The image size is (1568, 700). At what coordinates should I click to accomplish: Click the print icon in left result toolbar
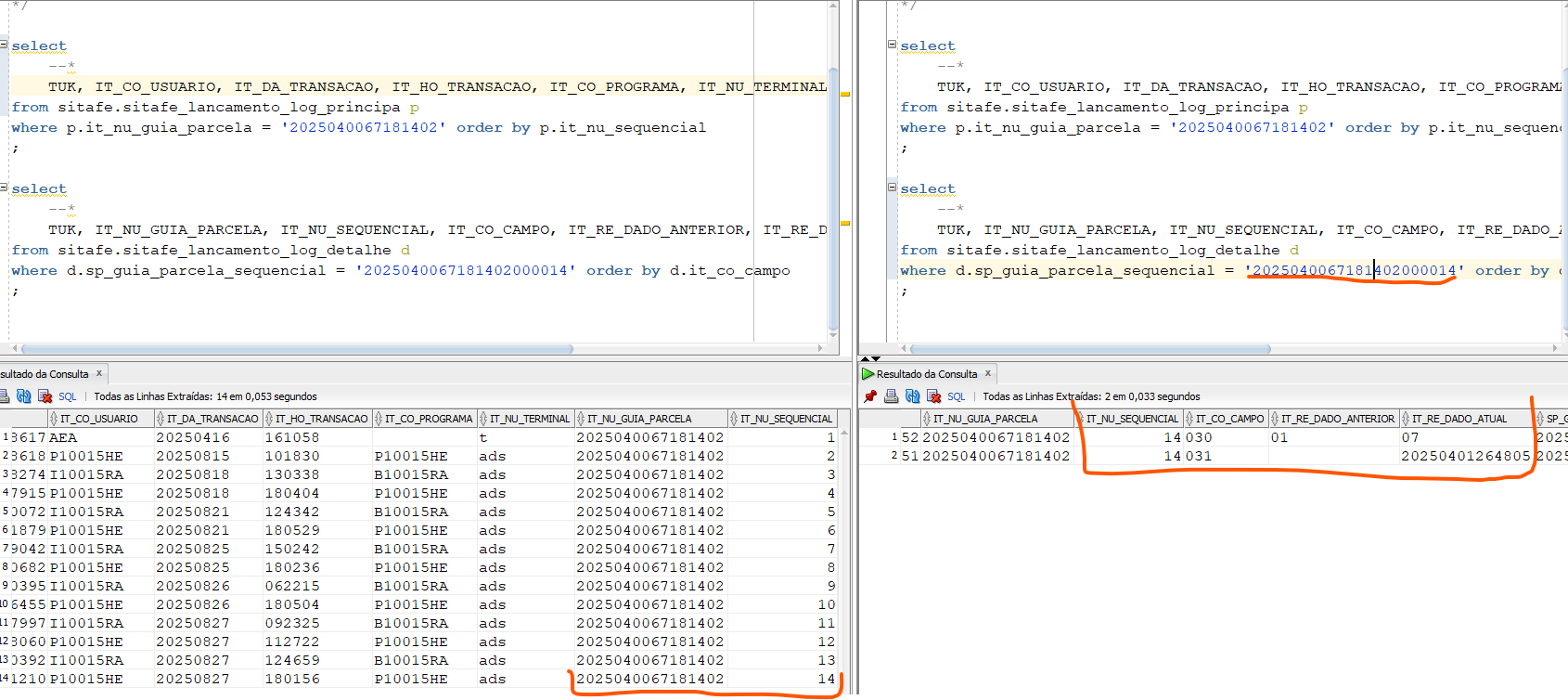point(4,396)
